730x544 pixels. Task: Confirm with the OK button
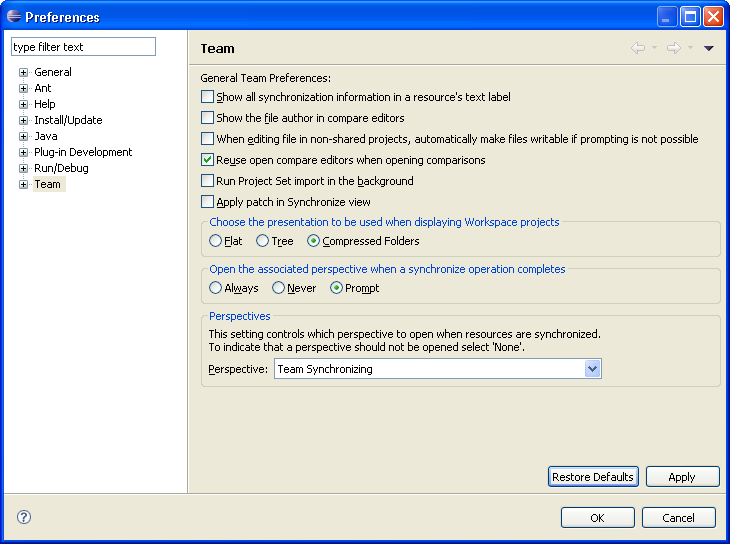tap(597, 517)
